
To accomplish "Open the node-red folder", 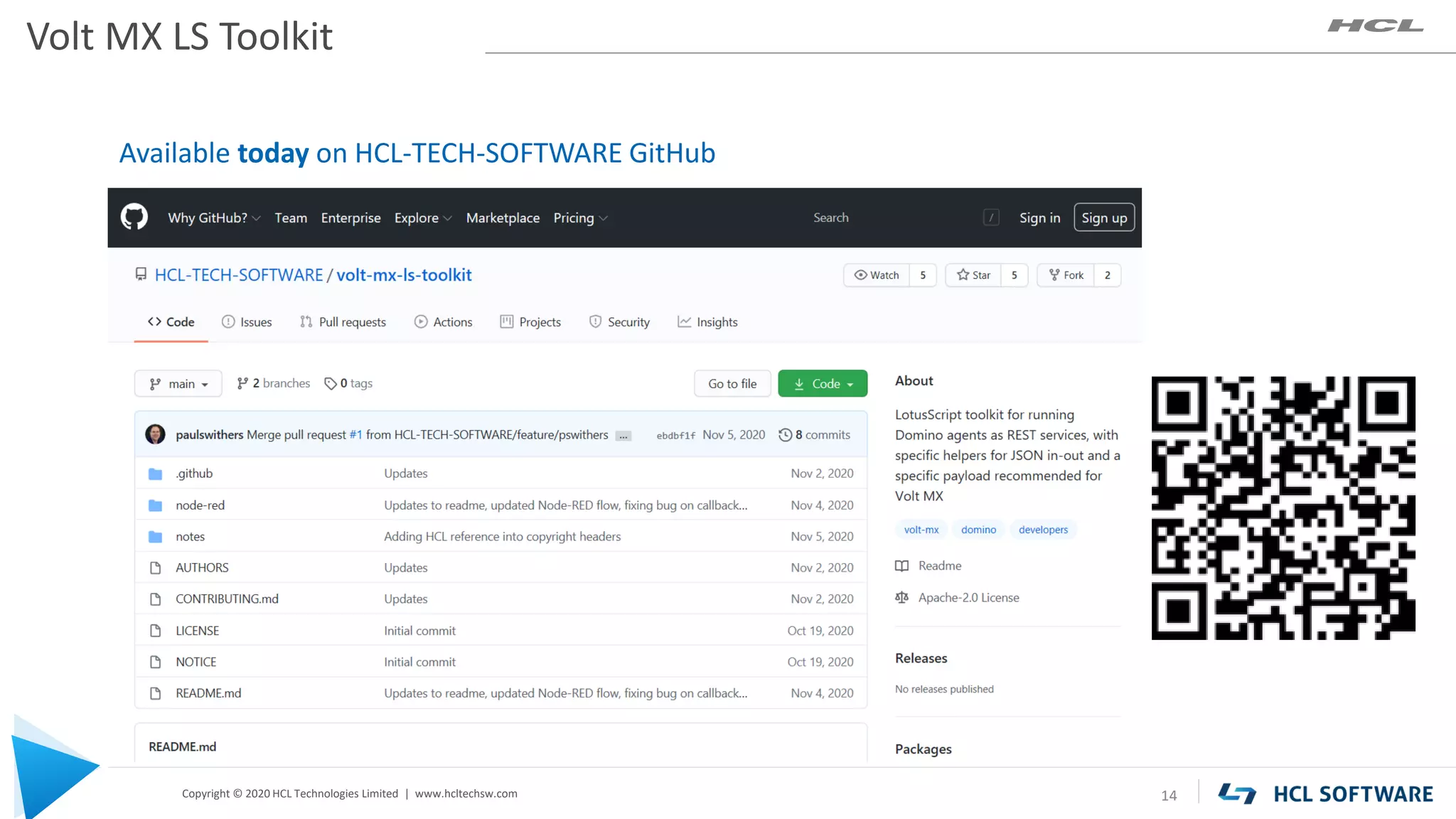I will (x=200, y=505).
